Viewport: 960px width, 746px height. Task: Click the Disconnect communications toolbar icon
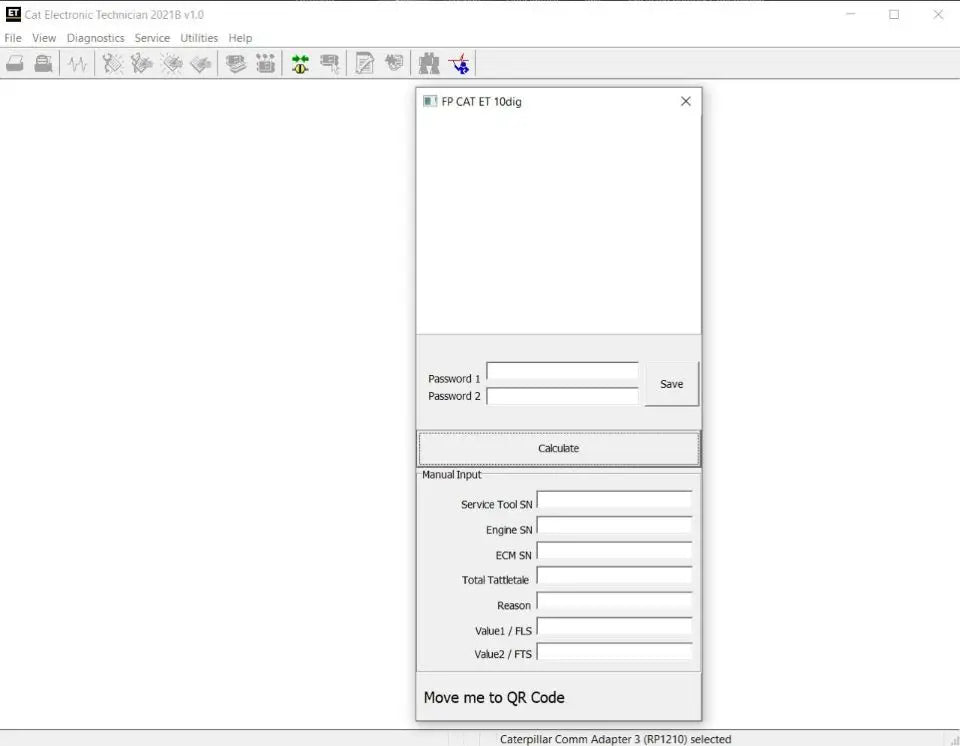(329, 62)
